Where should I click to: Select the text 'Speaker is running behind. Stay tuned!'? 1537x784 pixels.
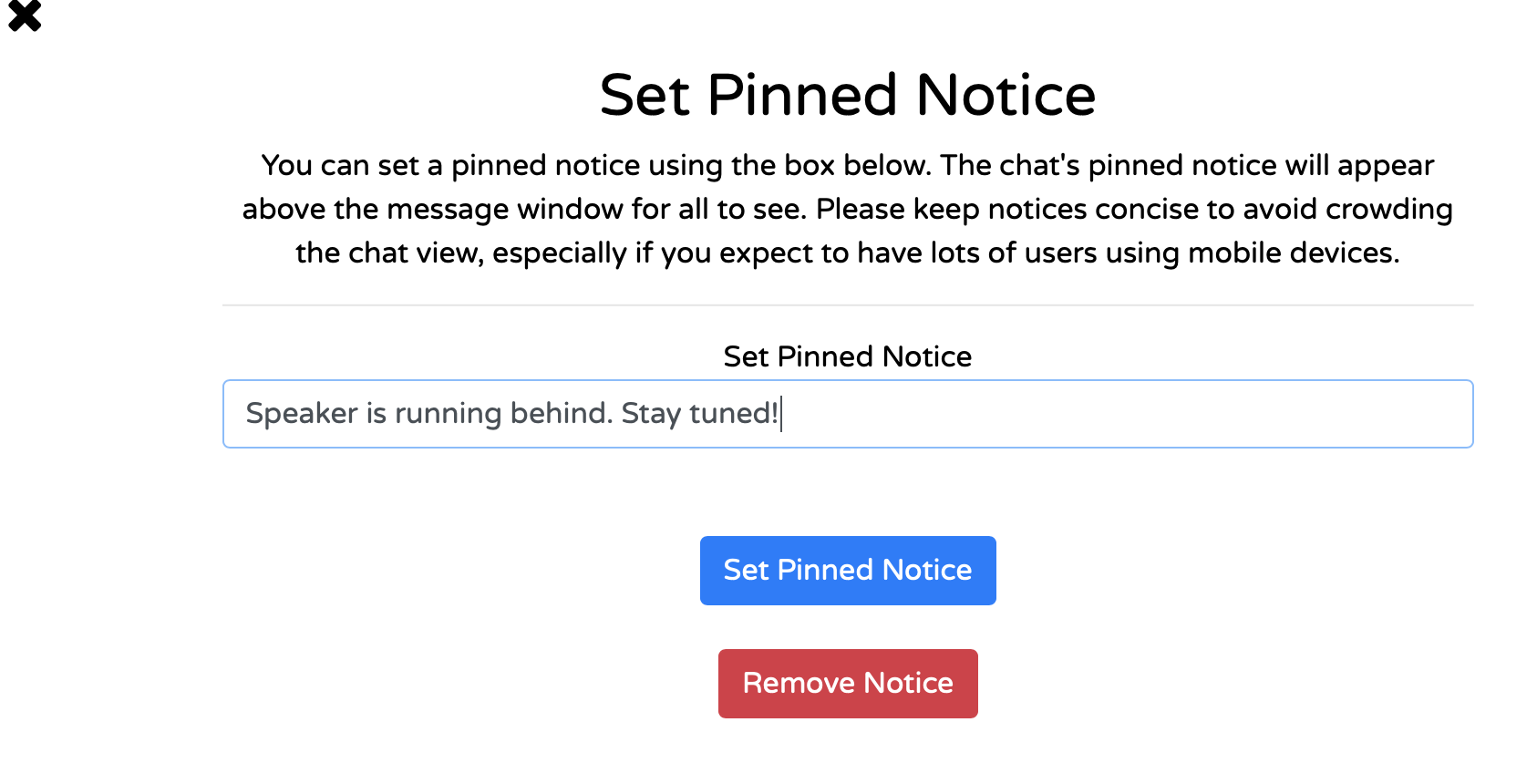pos(511,413)
